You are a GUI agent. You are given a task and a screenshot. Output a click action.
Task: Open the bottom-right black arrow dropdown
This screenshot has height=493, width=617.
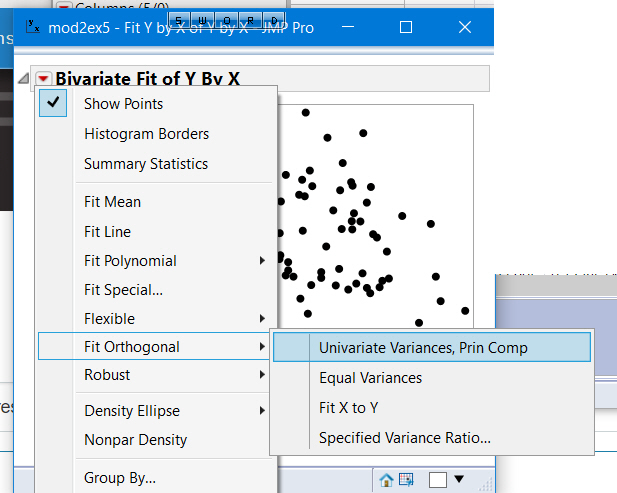coord(459,480)
